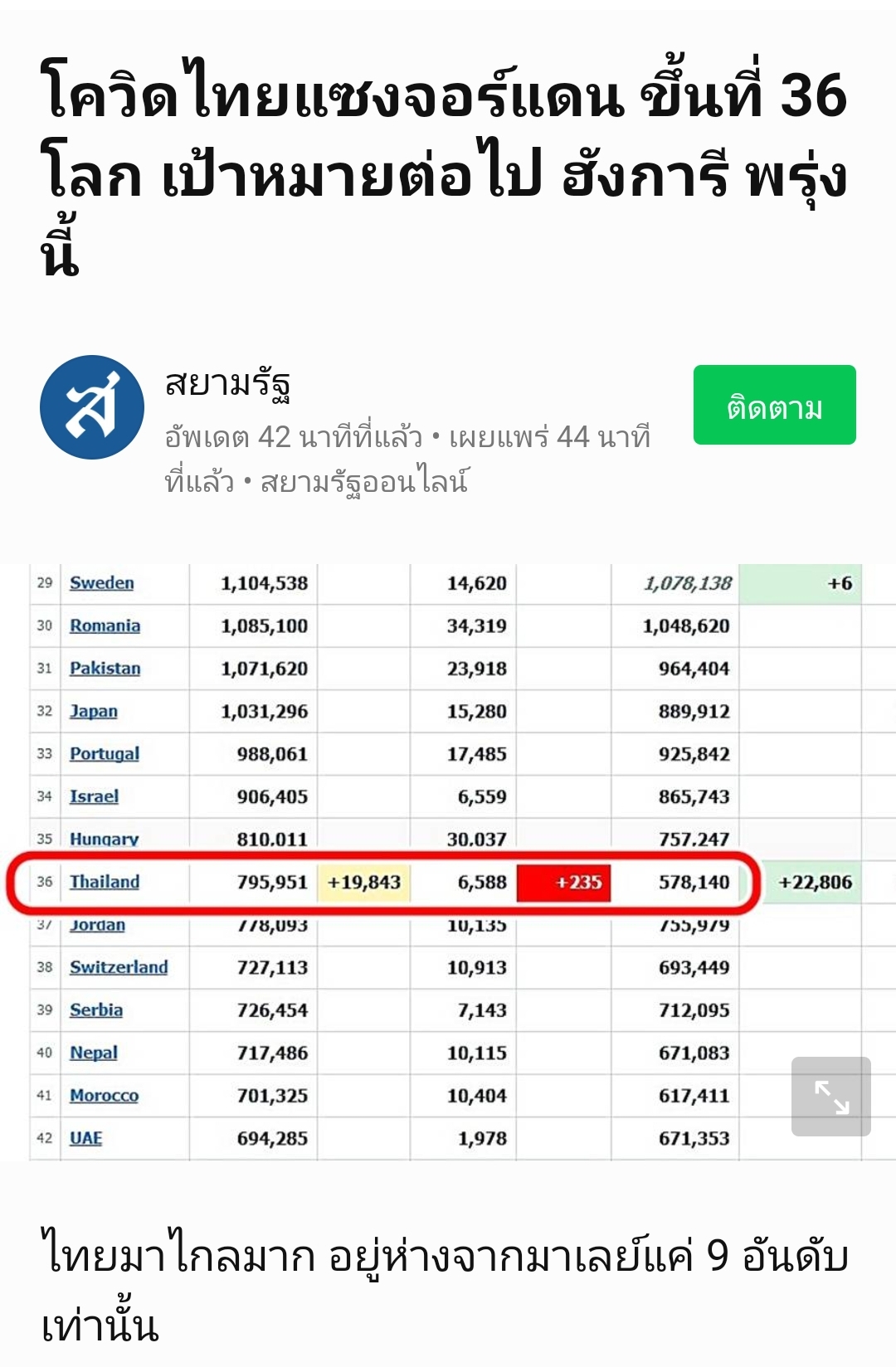Tap the article headline about Thailand rank 36
The height and width of the screenshot is (1367, 896).
coord(444,166)
